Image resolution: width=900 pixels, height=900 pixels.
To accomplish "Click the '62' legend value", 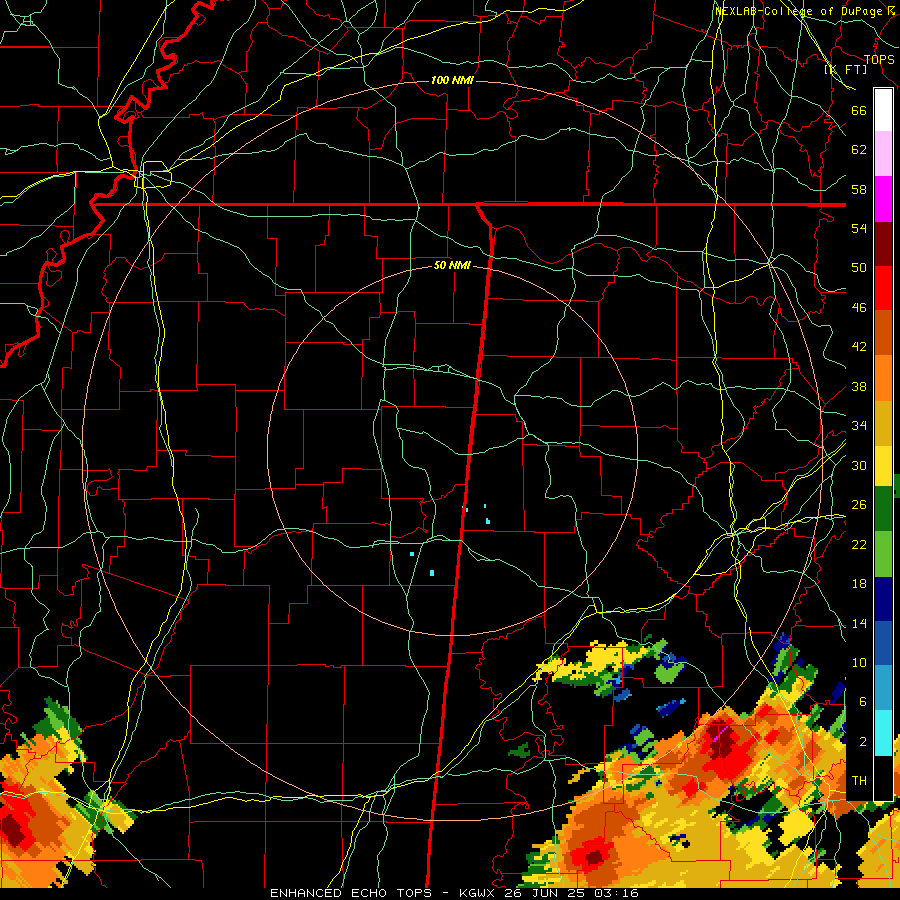I will point(859,150).
